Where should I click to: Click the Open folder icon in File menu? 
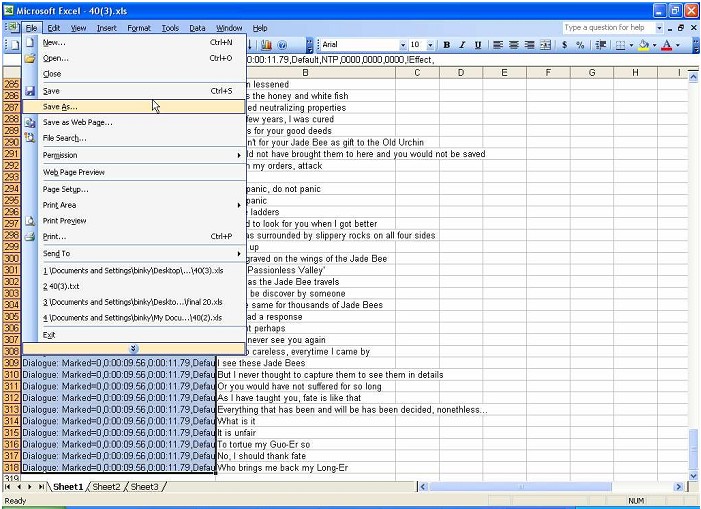coord(30,58)
